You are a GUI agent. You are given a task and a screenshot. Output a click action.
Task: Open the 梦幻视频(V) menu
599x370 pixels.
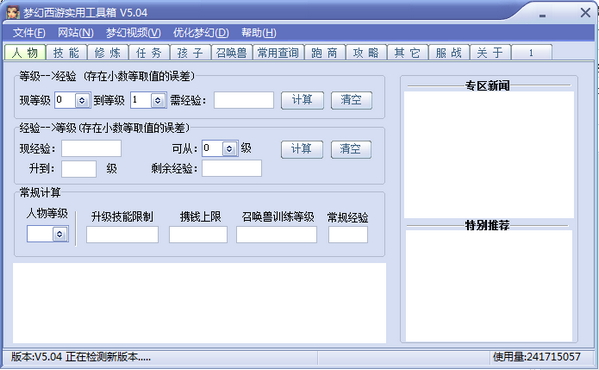(x=133, y=33)
